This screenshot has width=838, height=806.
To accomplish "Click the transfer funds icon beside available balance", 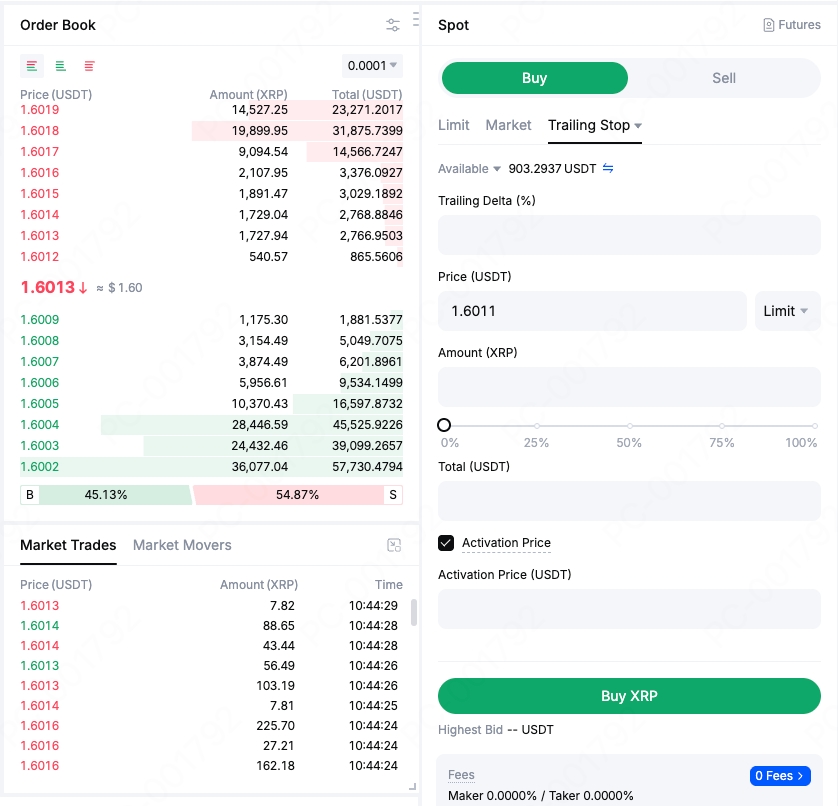I will pyautogui.click(x=608, y=169).
